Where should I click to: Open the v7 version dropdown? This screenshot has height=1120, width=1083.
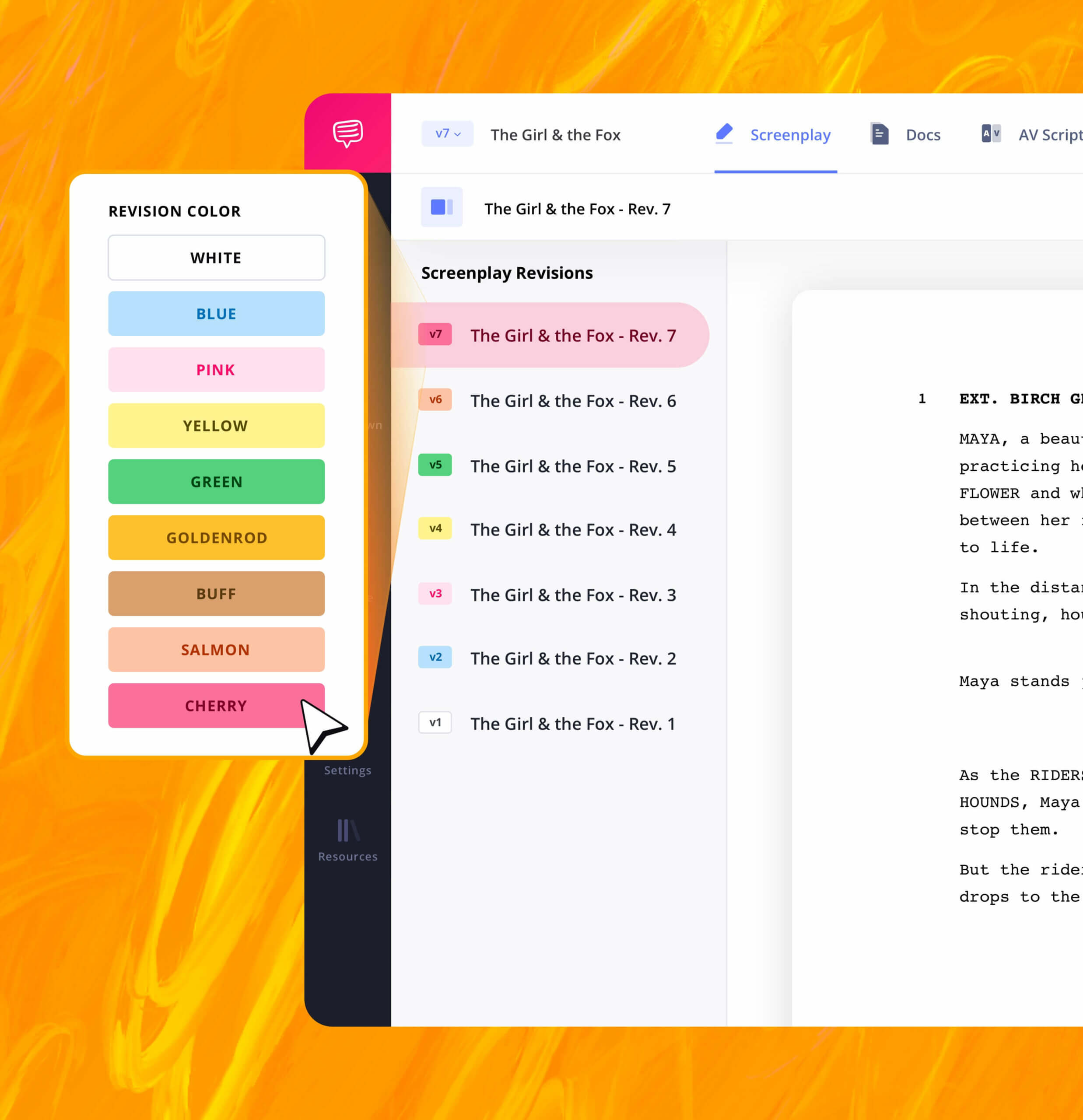tap(448, 134)
